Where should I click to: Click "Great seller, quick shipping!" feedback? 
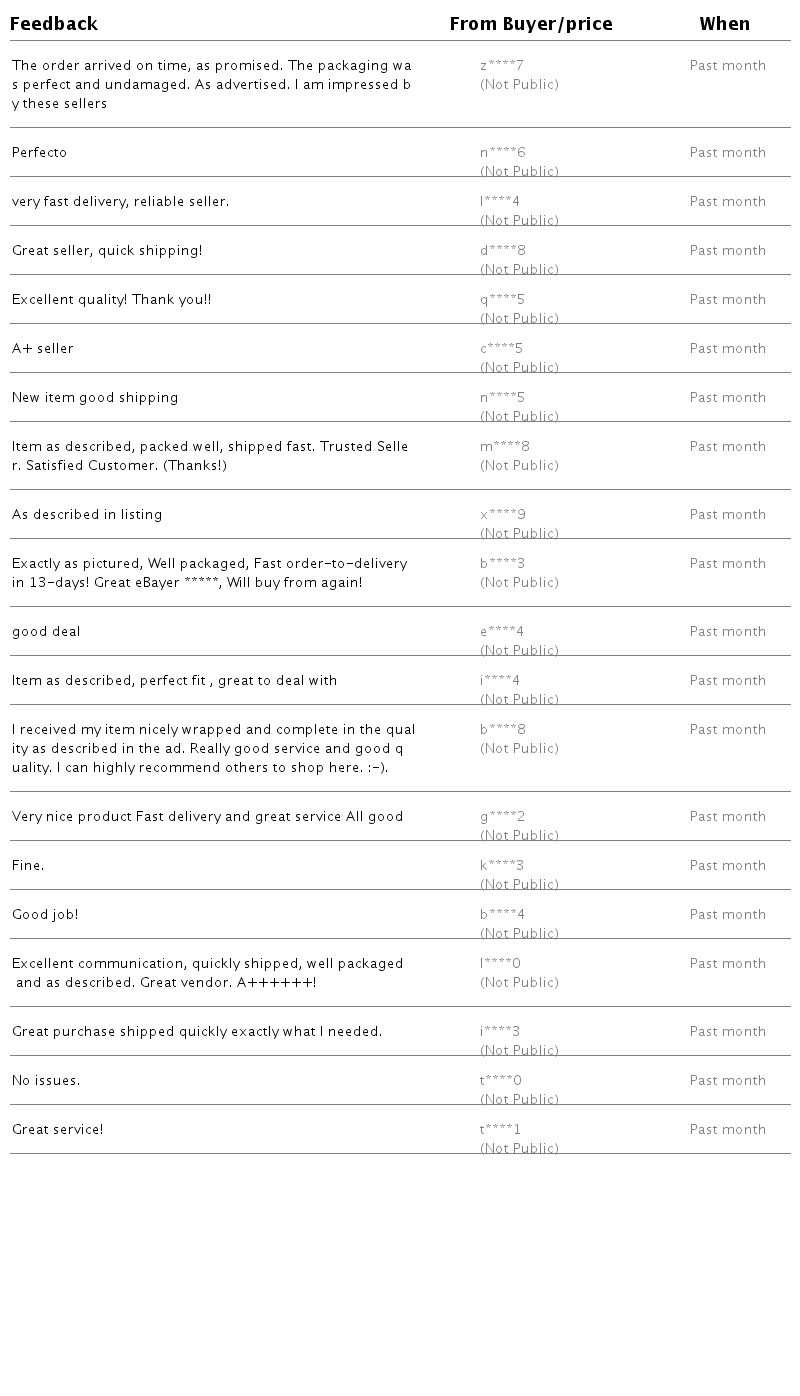point(107,251)
